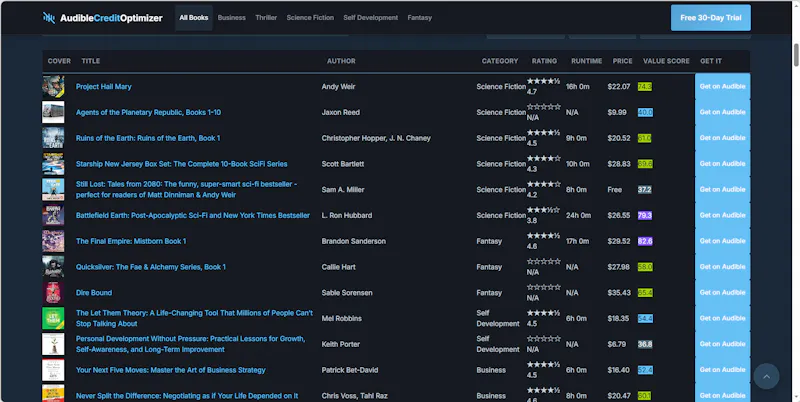Click the Starship New Jersey cover thumbnail
Screen dimensions: 800x402
tap(53, 164)
